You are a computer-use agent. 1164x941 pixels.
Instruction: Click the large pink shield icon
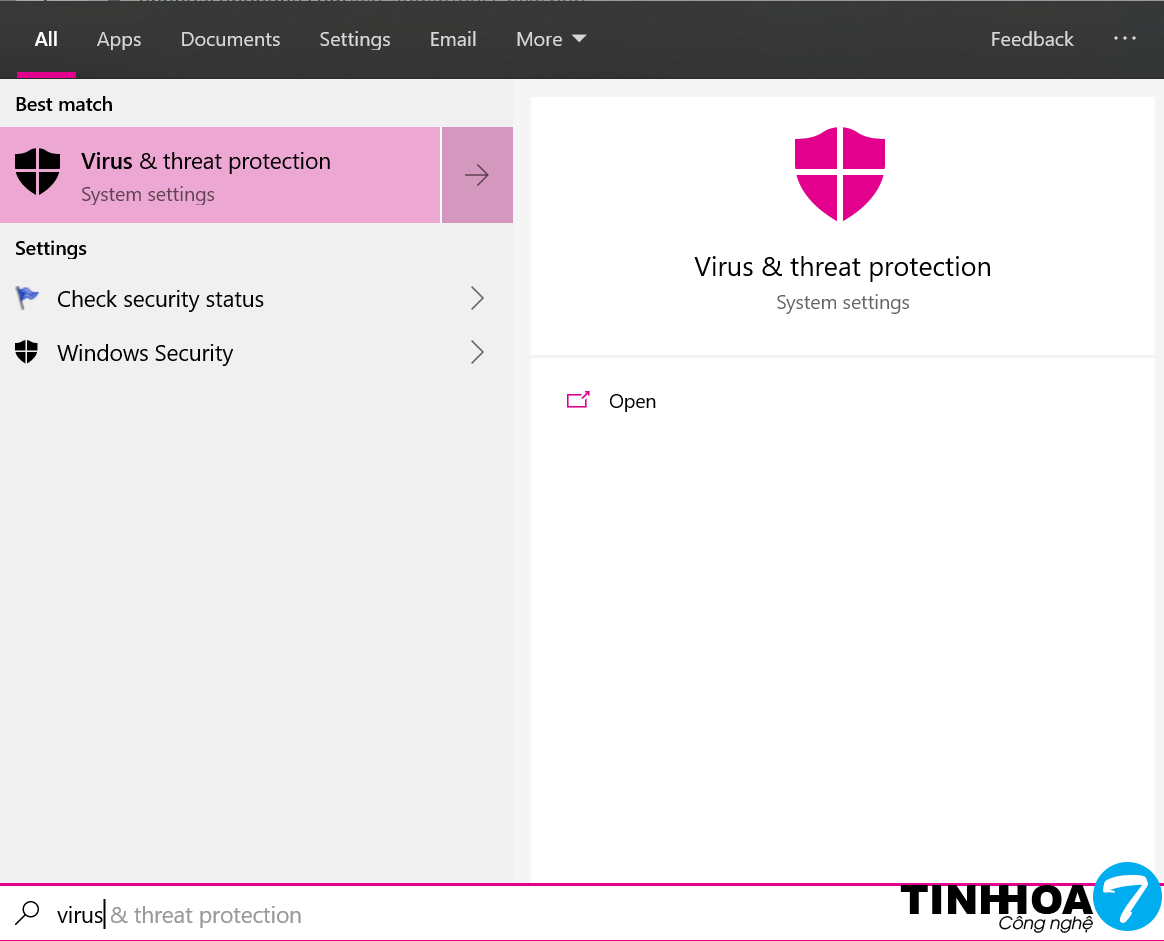click(x=840, y=174)
